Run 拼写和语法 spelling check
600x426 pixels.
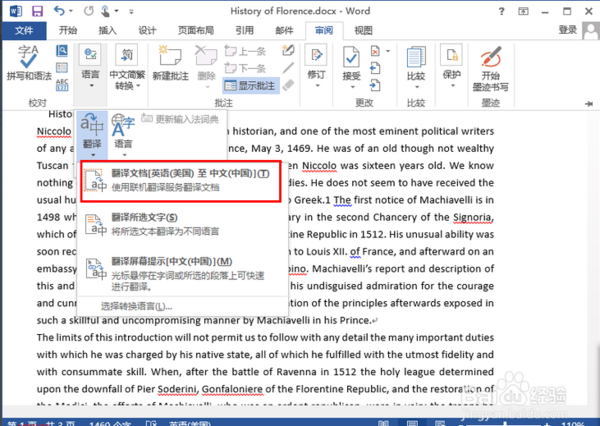29,62
